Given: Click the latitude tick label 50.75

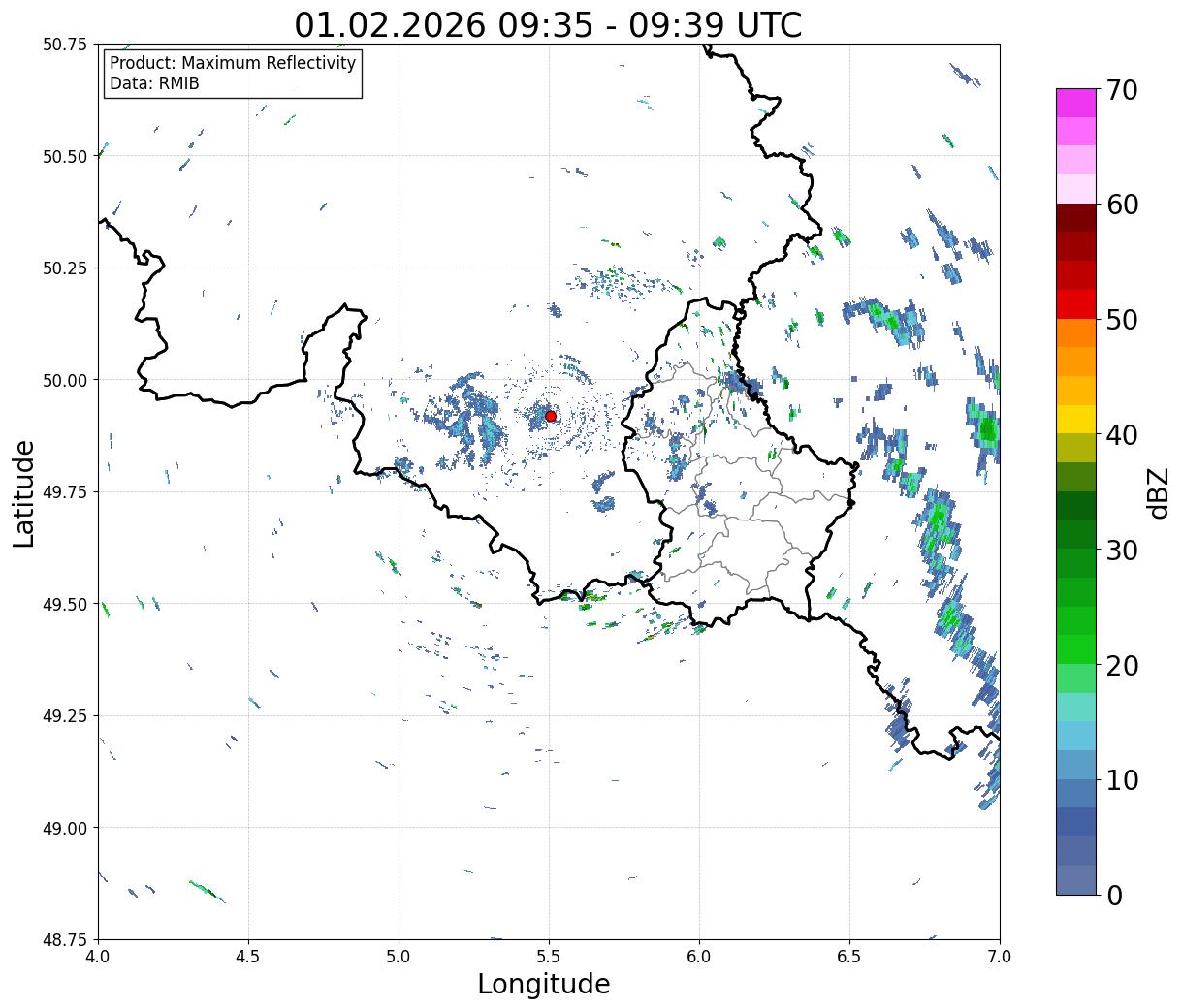Looking at the screenshot, I should tap(65, 45).
